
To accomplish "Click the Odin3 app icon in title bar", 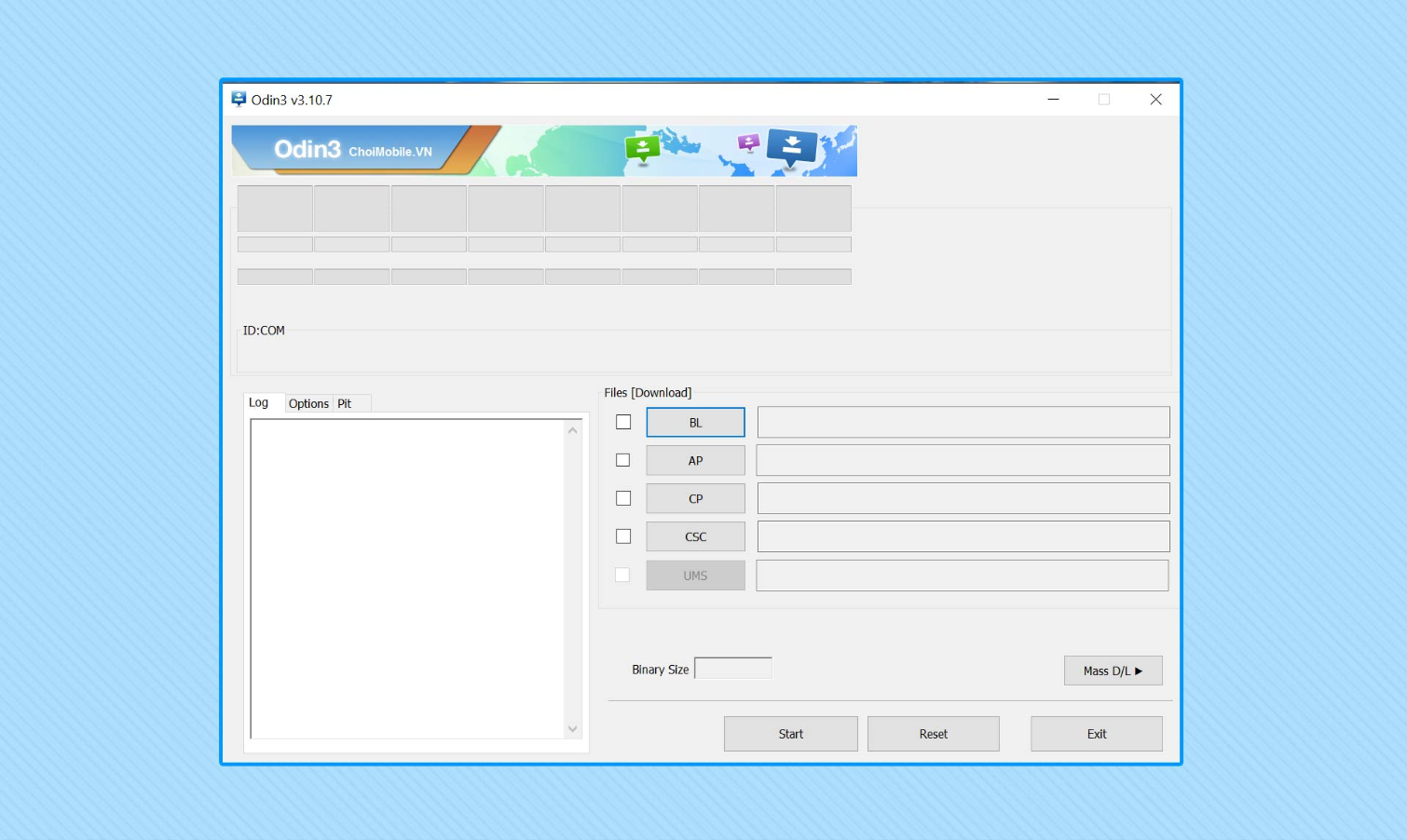I will [239, 100].
